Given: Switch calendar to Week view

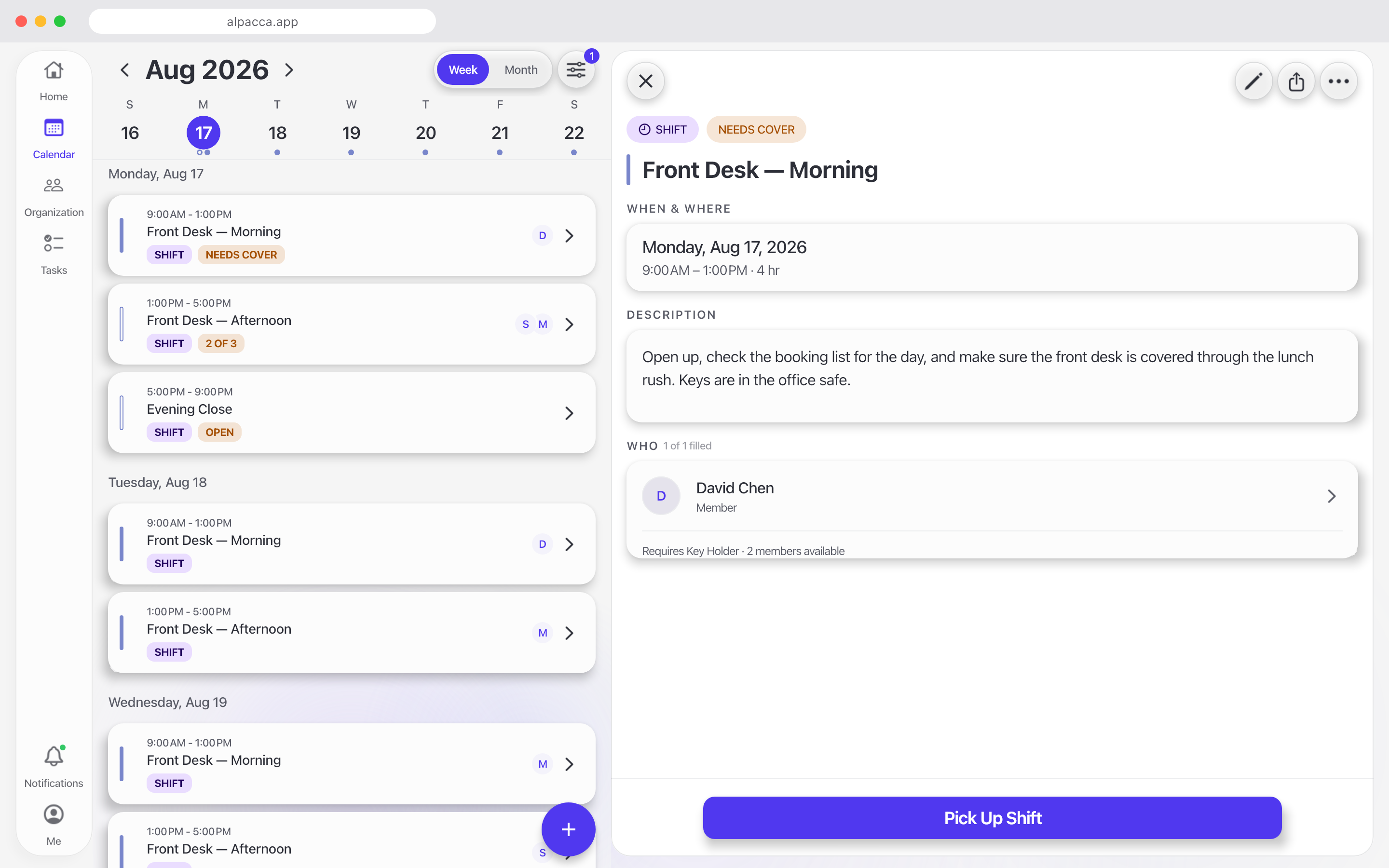Looking at the screenshot, I should (x=463, y=70).
